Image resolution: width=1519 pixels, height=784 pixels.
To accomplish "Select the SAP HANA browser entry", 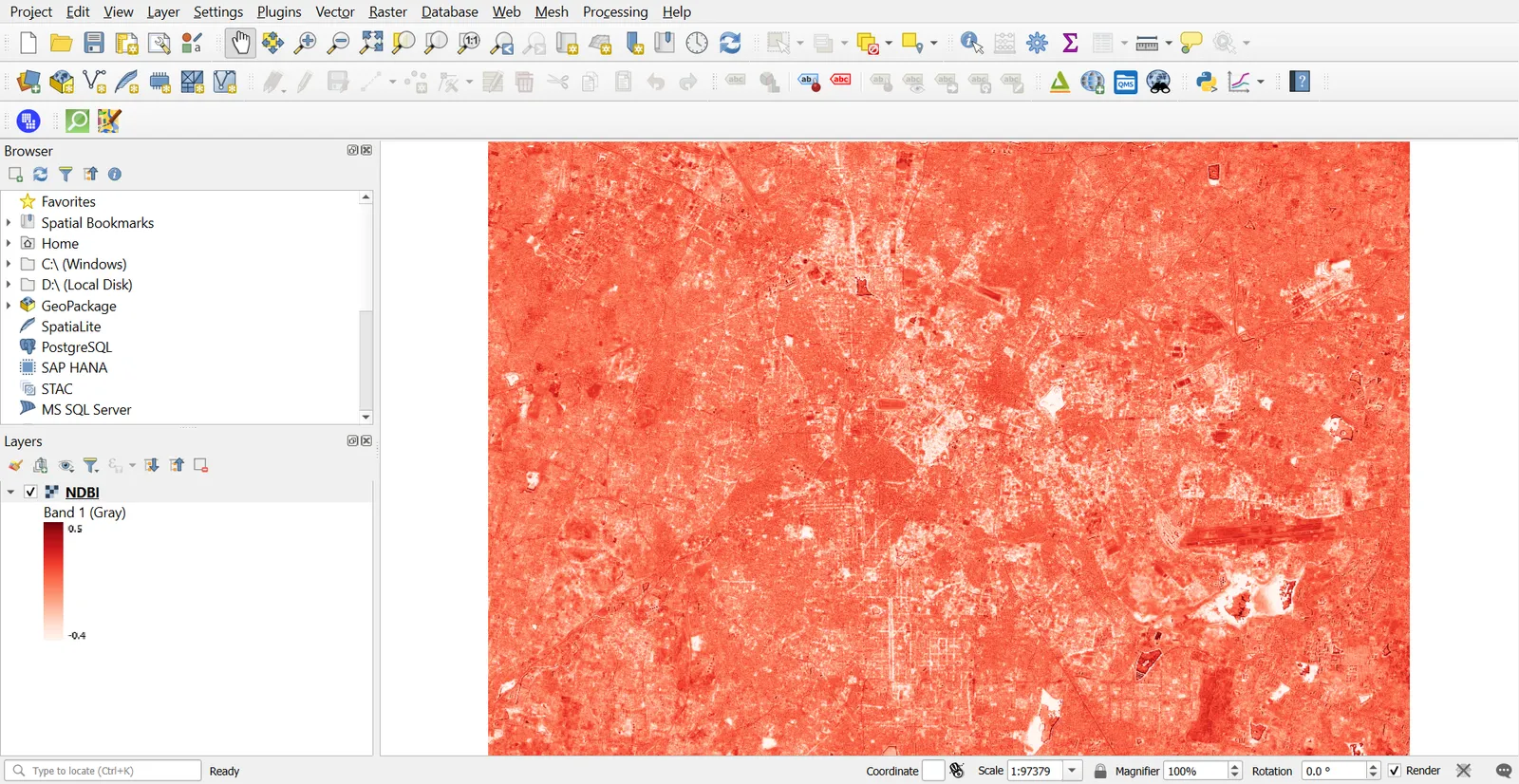I will (x=74, y=368).
